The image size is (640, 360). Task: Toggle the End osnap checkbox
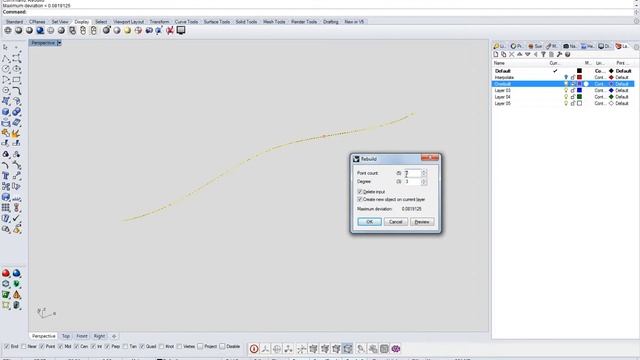(7, 346)
